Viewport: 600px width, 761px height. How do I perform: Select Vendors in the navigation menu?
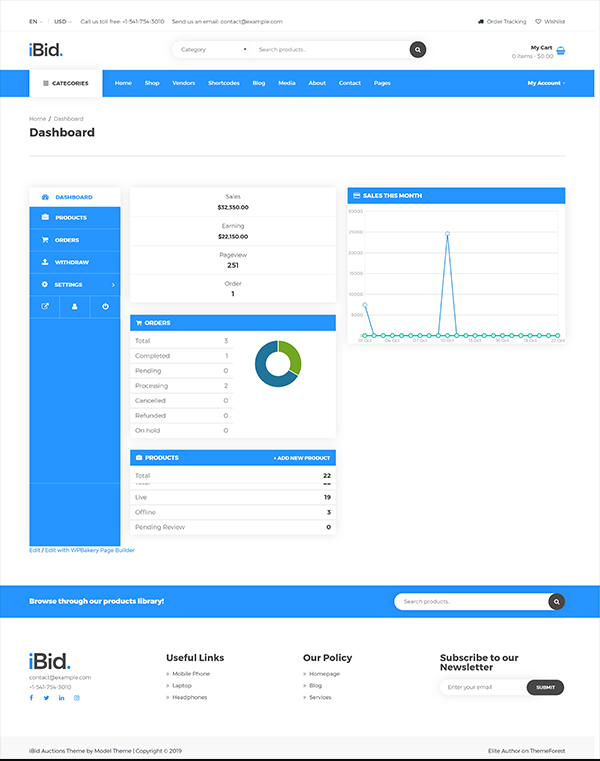coord(184,83)
